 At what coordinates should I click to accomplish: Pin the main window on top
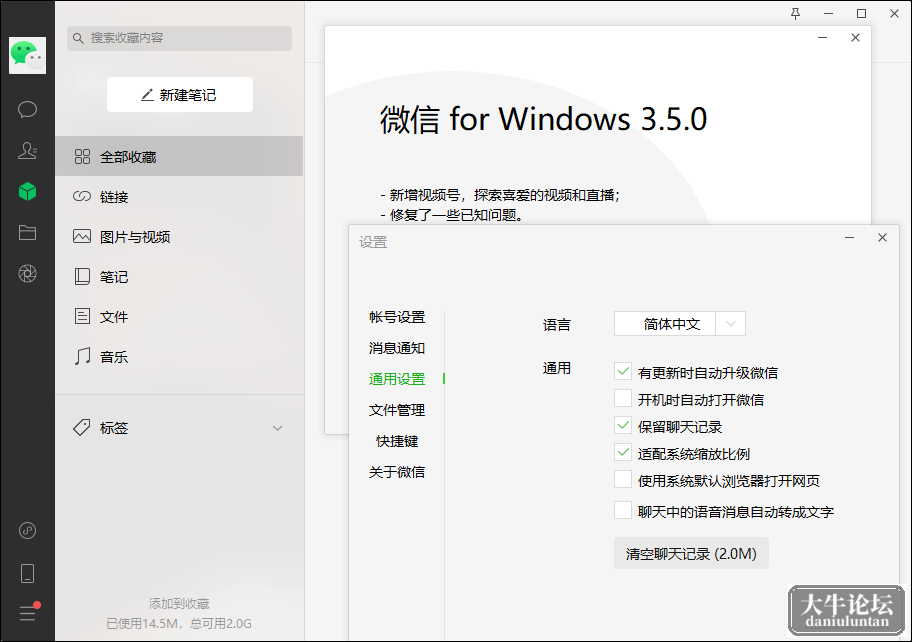tap(796, 13)
